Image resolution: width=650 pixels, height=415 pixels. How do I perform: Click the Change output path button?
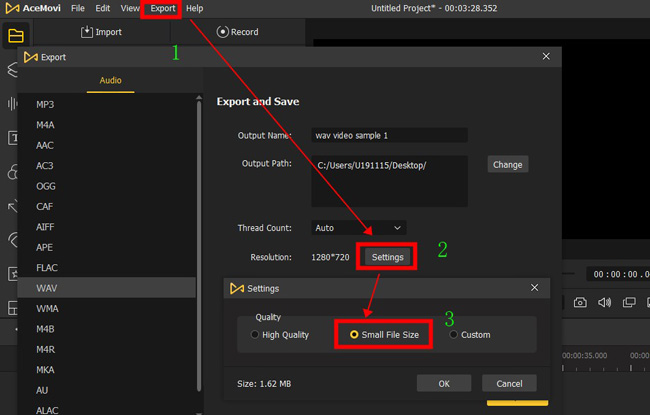508,165
